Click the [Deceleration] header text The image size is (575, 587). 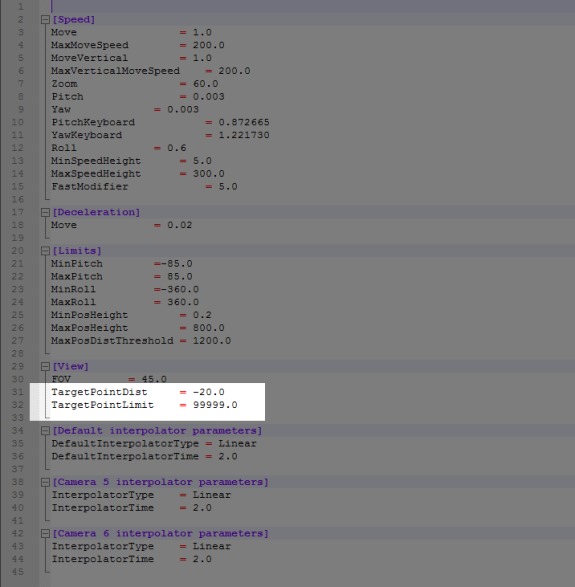click(x=96, y=212)
